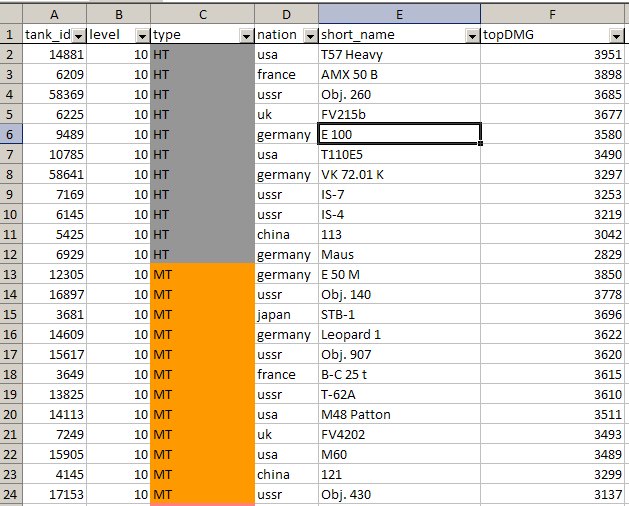Screen dimensions: 629x506
Task: Select row 13 header
Action: [x=11, y=274]
